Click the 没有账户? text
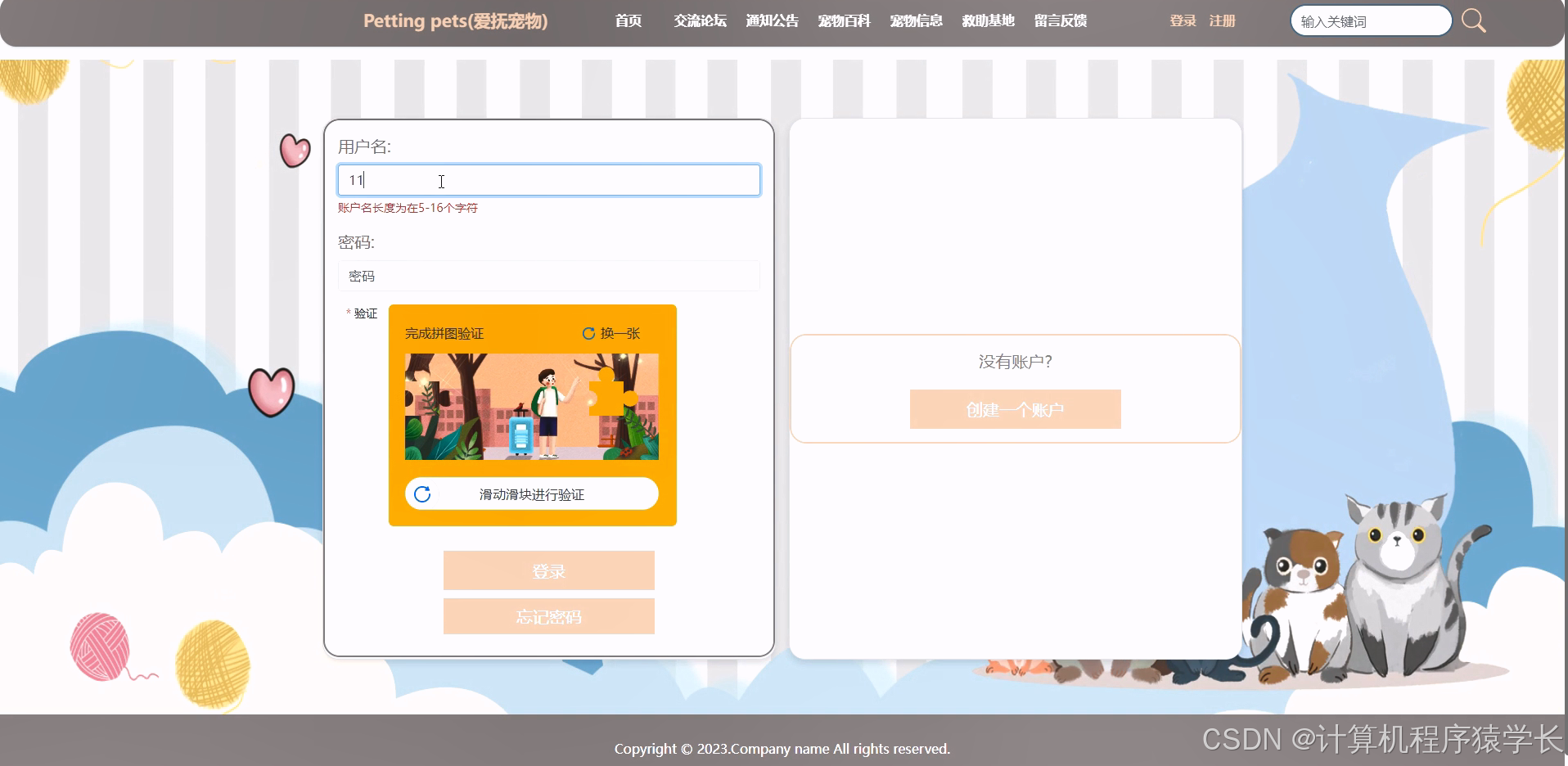 click(x=1016, y=362)
